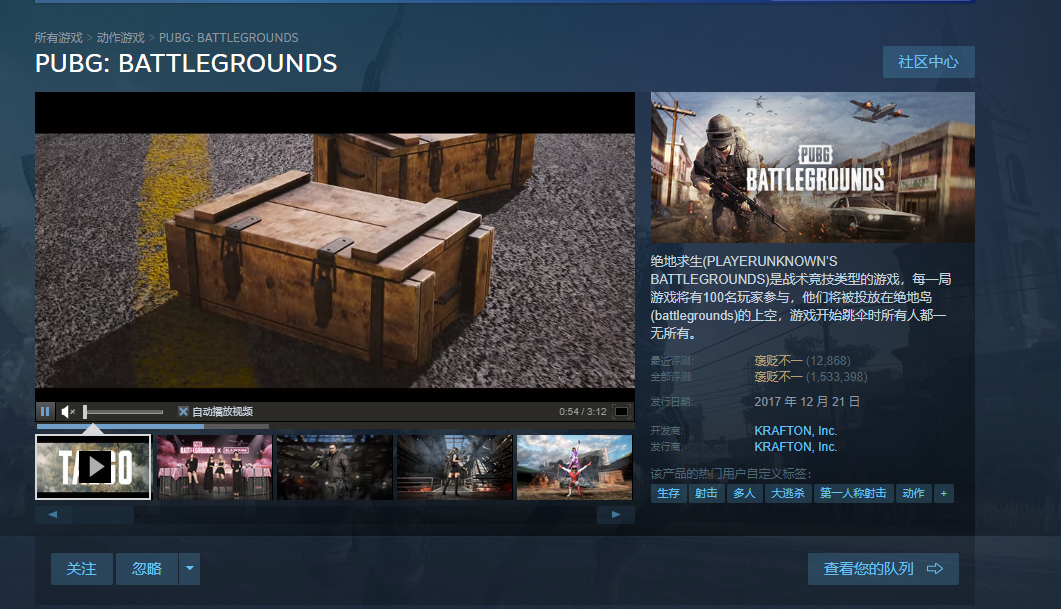Viewport: 1061px width, 609px height.
Task: Click the thumbnail strip scrollbar handle
Action: click(x=104, y=515)
